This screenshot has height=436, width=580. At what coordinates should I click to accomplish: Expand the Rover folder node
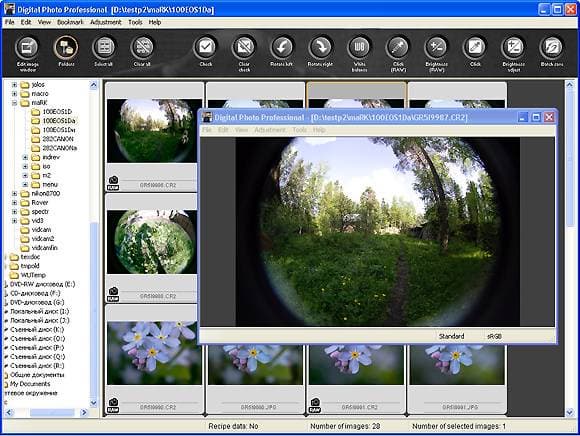point(14,203)
